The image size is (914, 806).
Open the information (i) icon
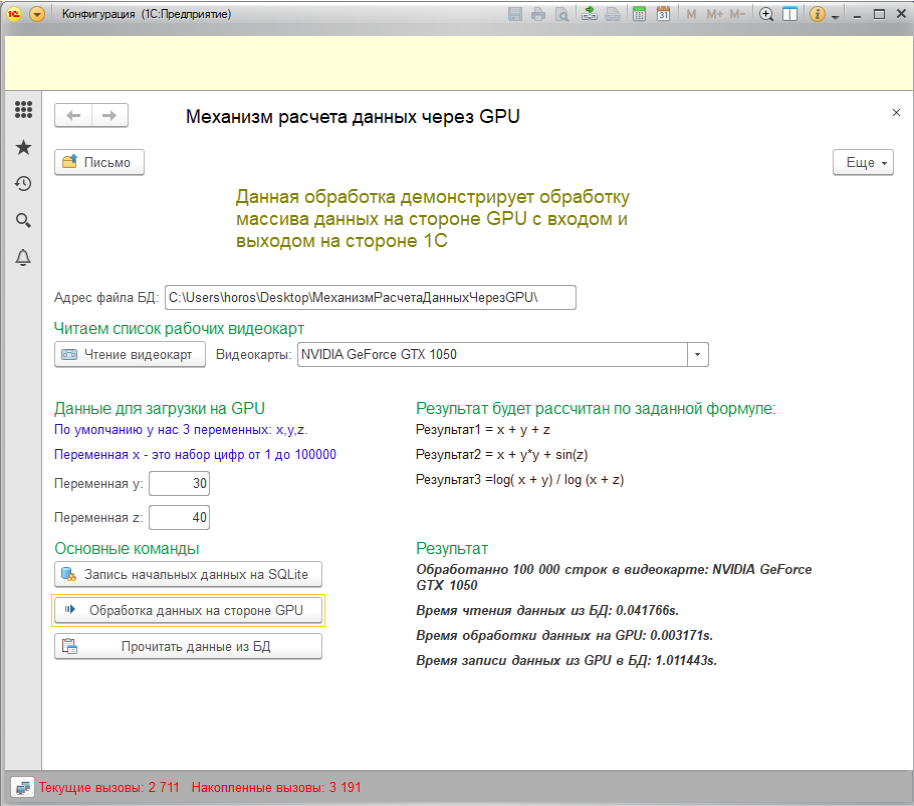click(817, 14)
